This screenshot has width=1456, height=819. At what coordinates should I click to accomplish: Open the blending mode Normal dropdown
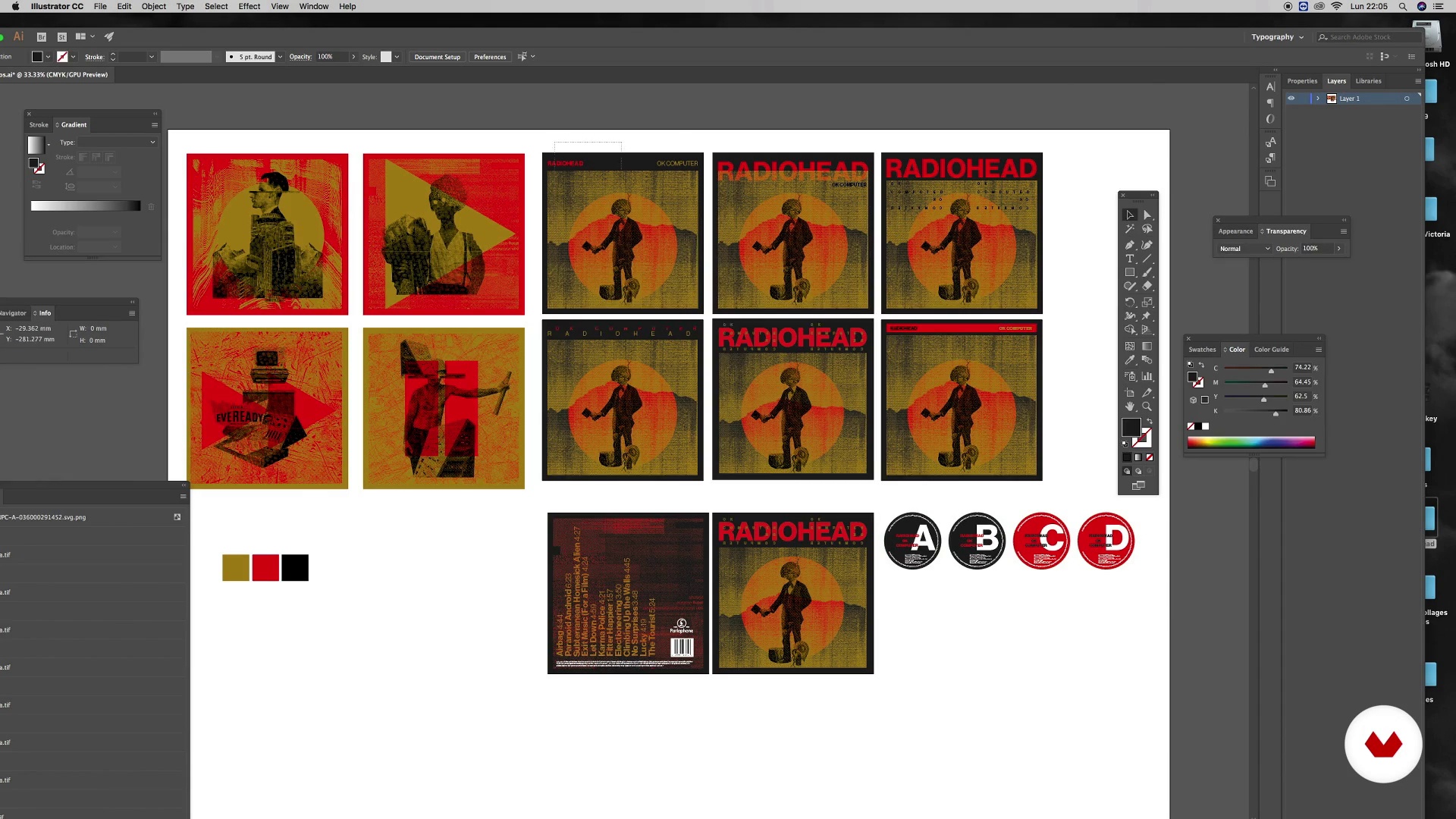pyautogui.click(x=1244, y=249)
